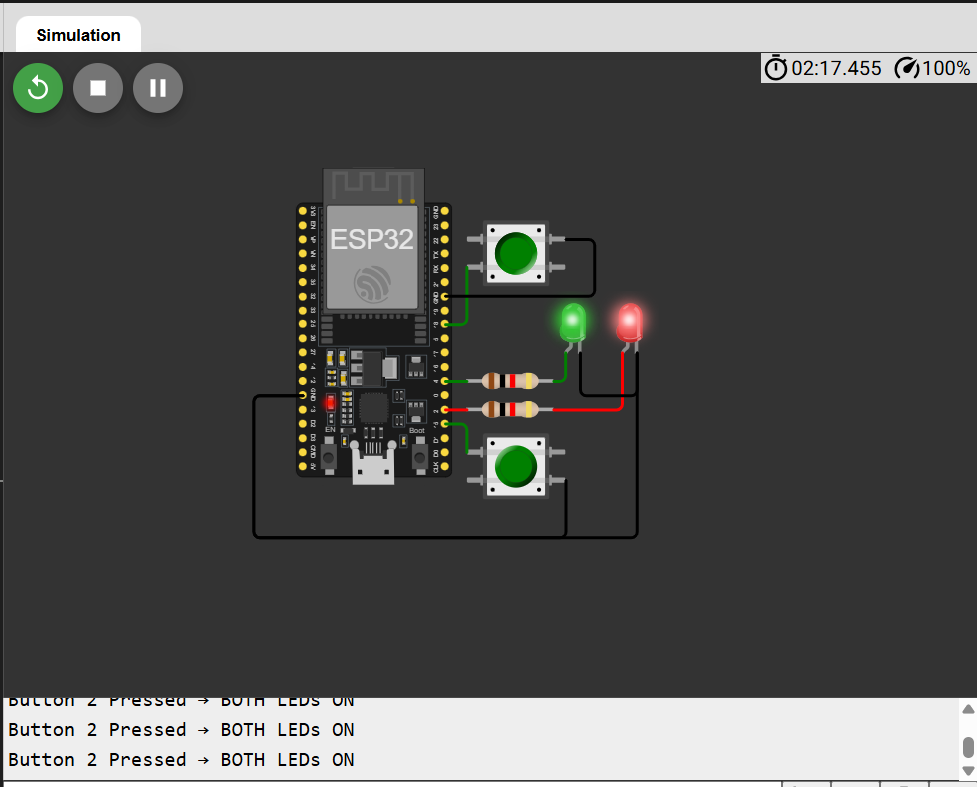Click the simulation timer stopwatch icon
This screenshot has width=977, height=787.
[x=776, y=68]
